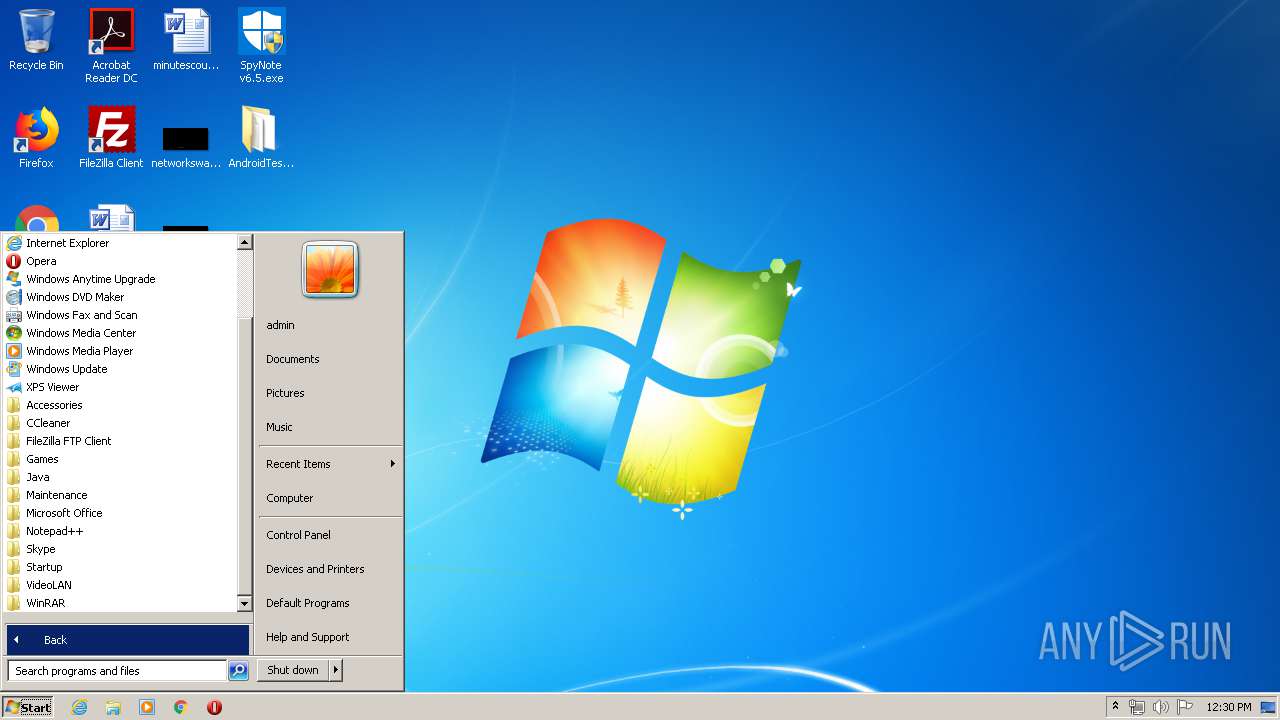The height and width of the screenshot is (720, 1280).
Task: Click the clock showing 12:30 PM
Action: [x=1228, y=707]
